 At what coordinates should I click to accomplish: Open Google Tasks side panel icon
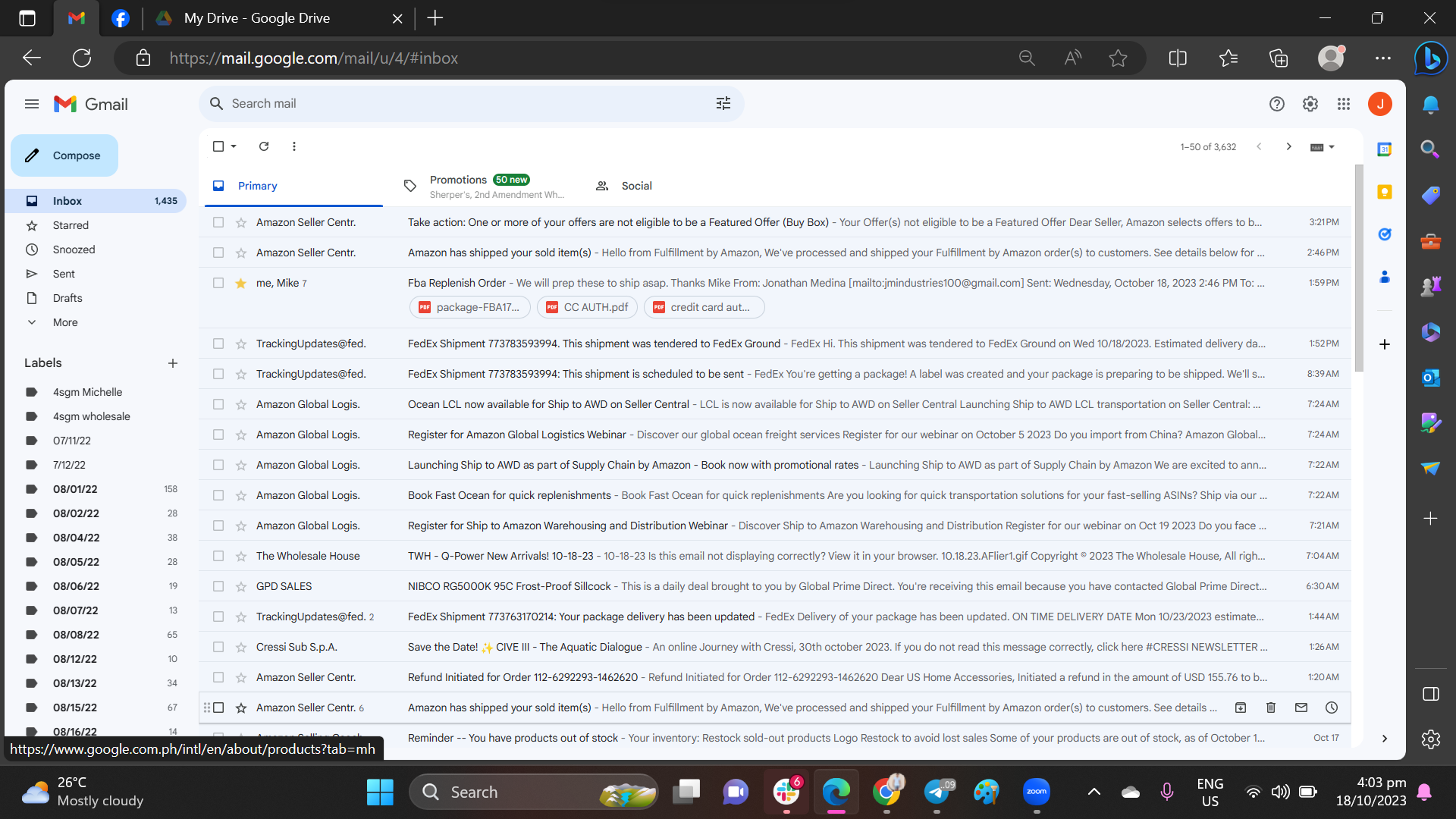[1385, 234]
